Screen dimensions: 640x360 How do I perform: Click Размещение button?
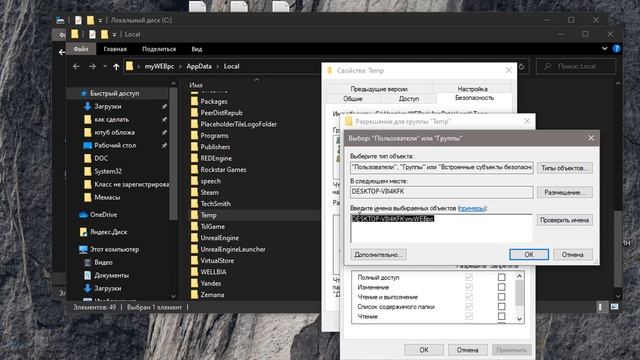[564, 192]
